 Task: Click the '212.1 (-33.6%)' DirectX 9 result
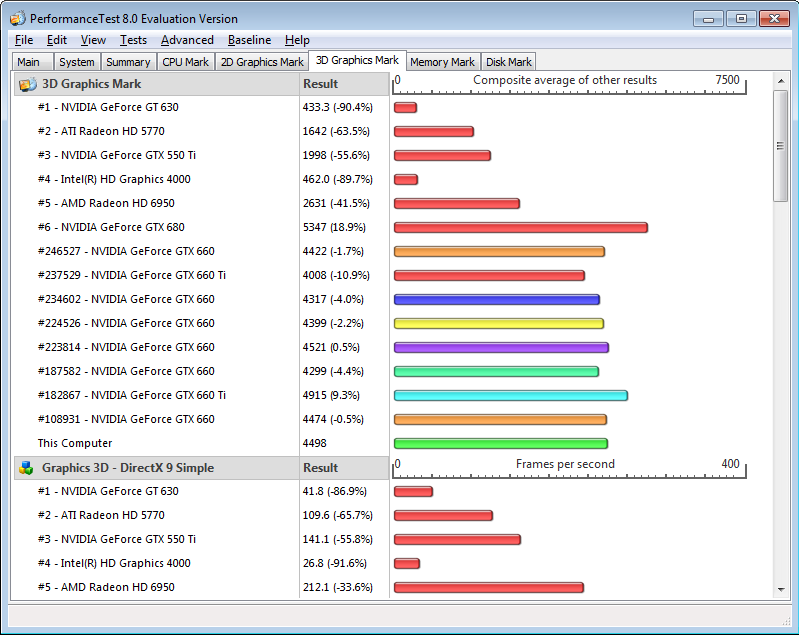[x=337, y=587]
